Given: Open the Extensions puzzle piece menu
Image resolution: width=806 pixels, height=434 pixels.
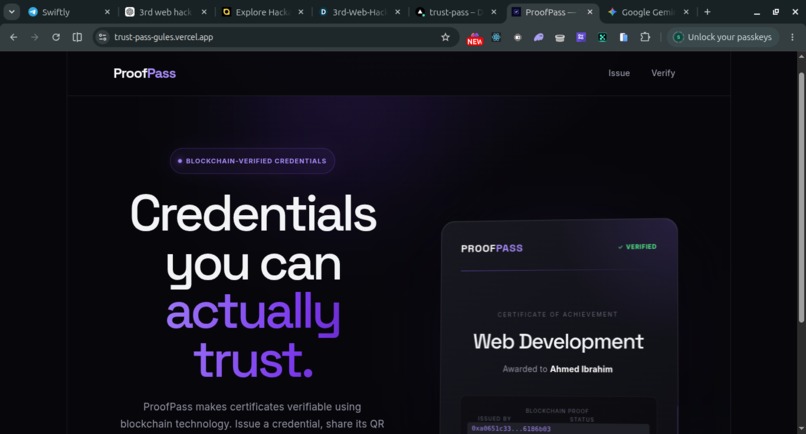Looking at the screenshot, I should [x=645, y=37].
